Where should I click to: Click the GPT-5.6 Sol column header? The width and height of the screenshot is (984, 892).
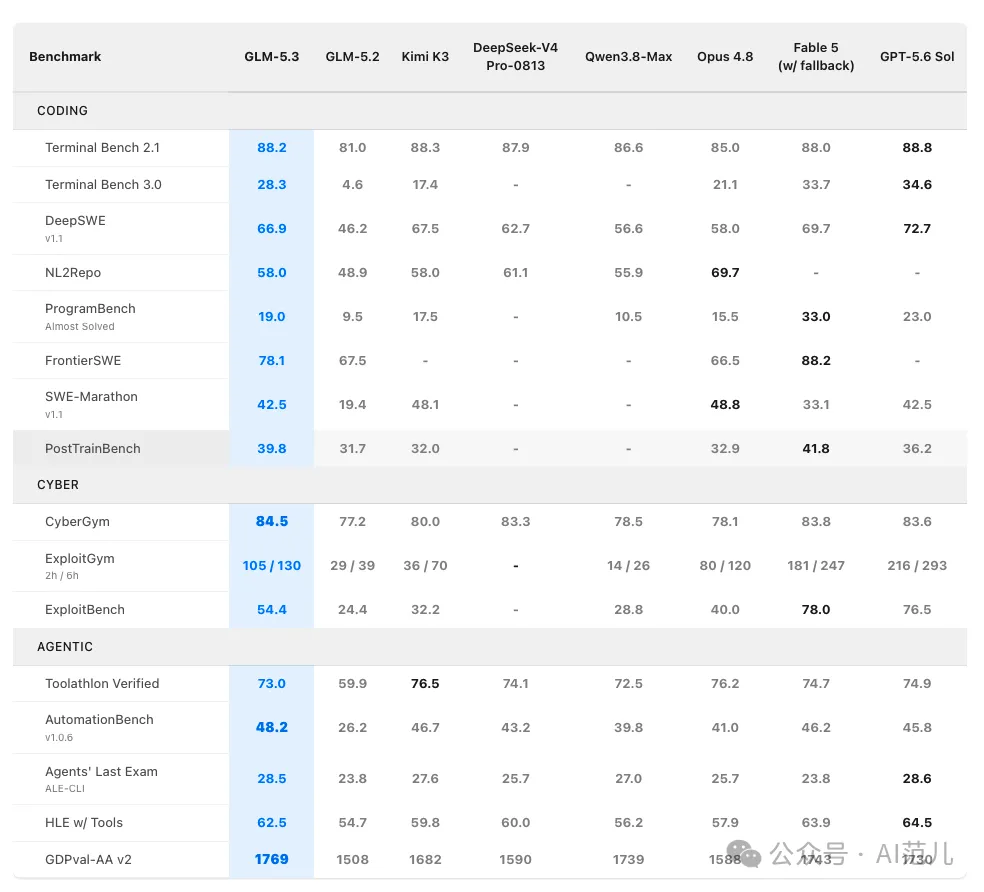coord(917,56)
